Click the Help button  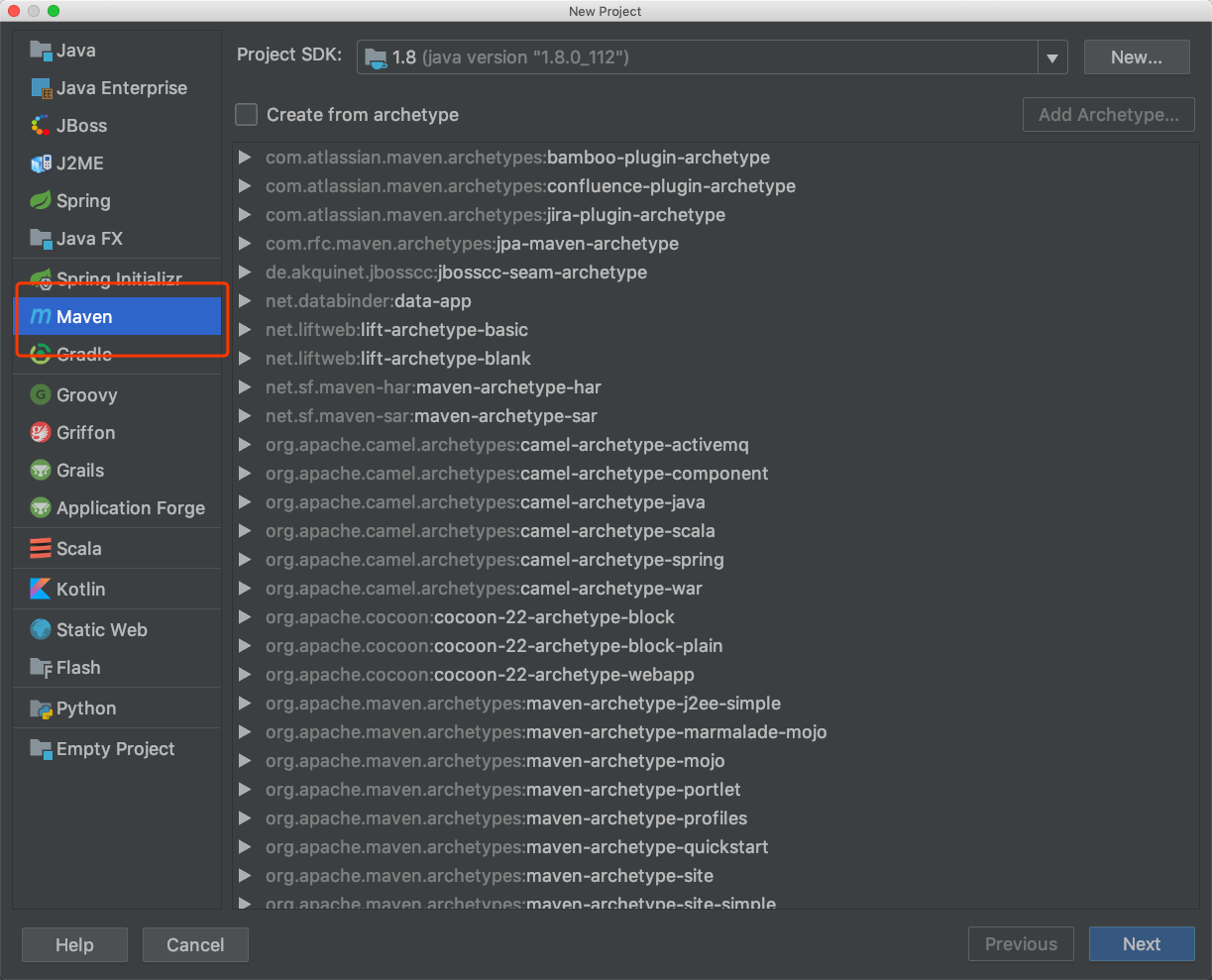tap(74, 944)
